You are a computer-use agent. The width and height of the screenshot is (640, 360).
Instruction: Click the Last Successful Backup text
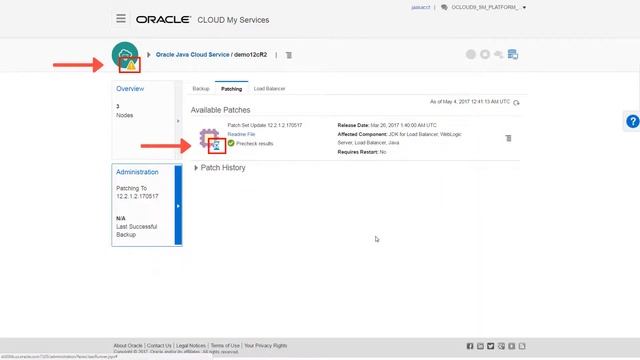[136, 231]
